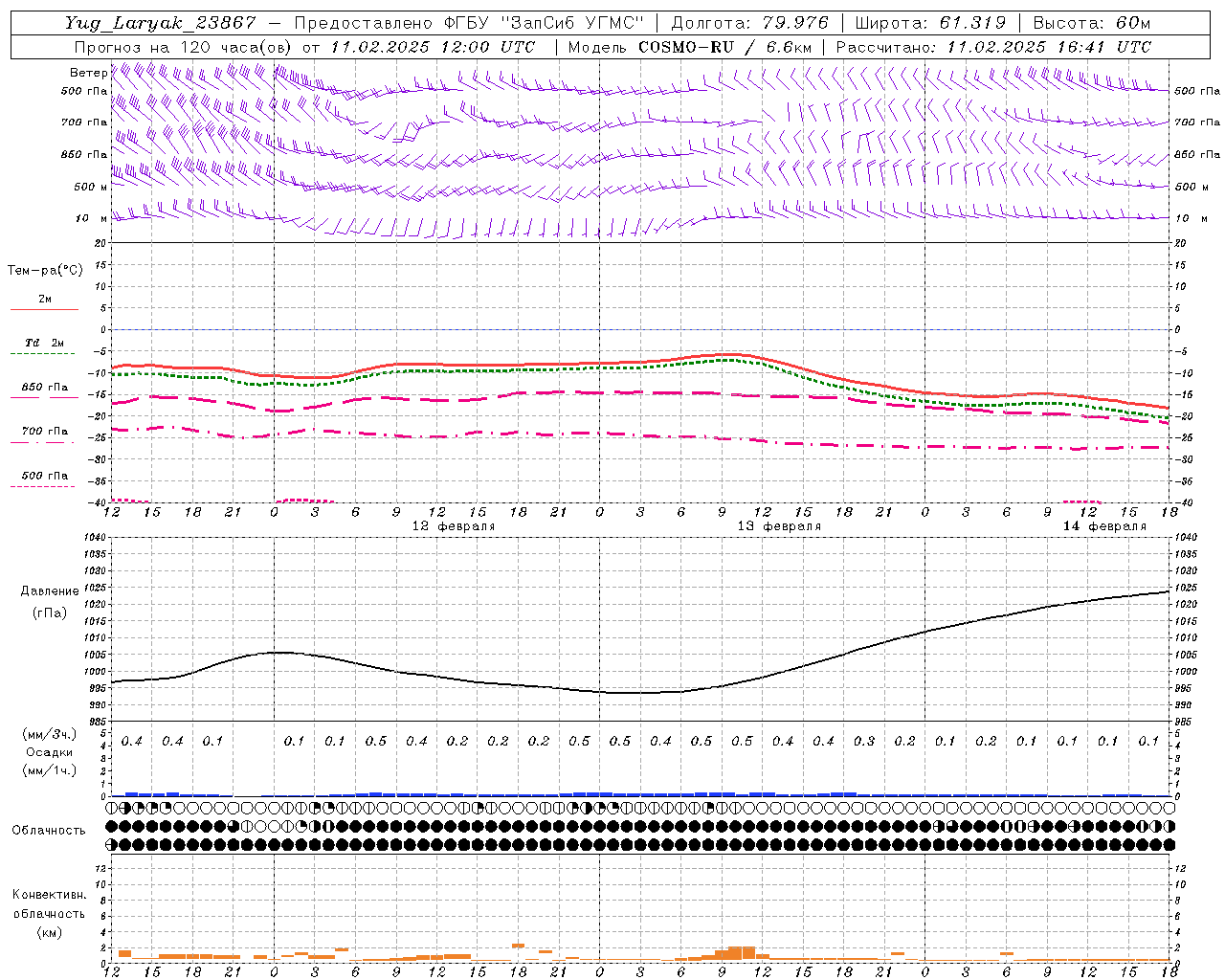Click the 13 февраля date label
1225x980 pixels.
779,526
